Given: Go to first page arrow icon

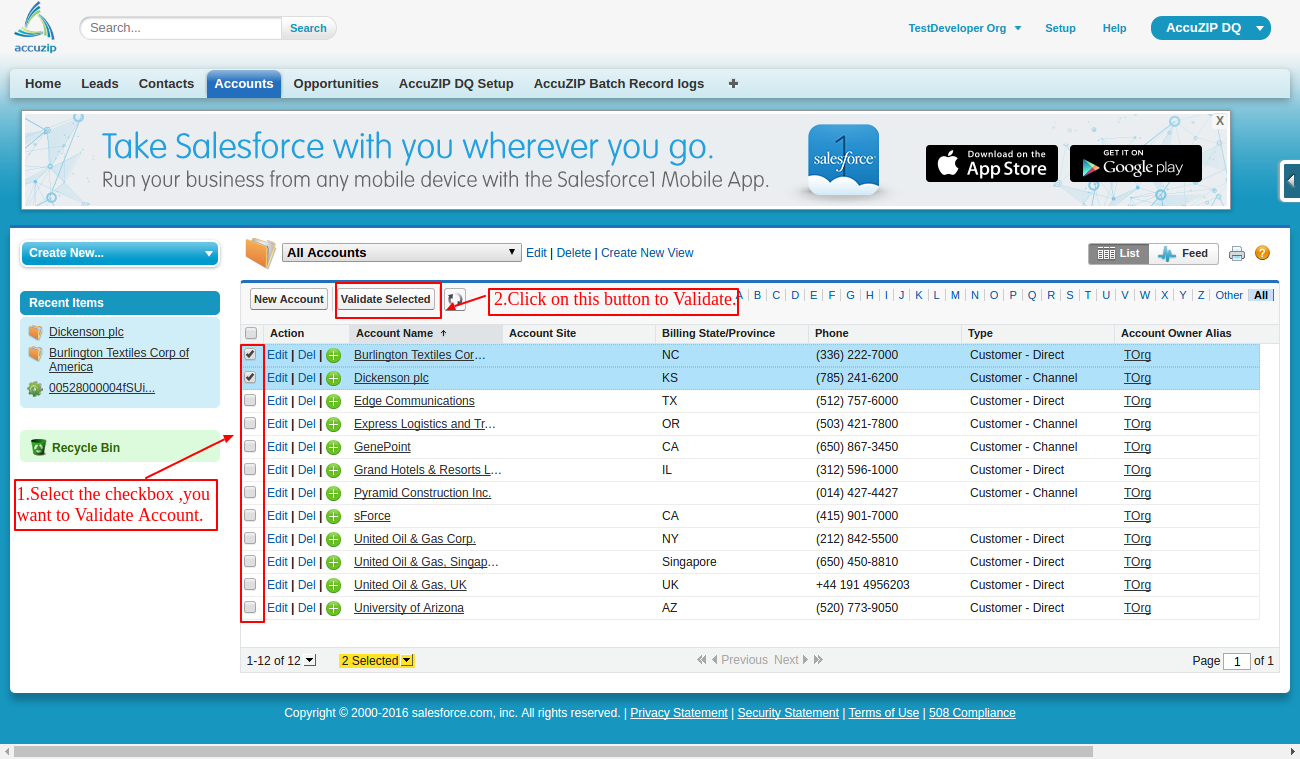Looking at the screenshot, I should [x=702, y=660].
